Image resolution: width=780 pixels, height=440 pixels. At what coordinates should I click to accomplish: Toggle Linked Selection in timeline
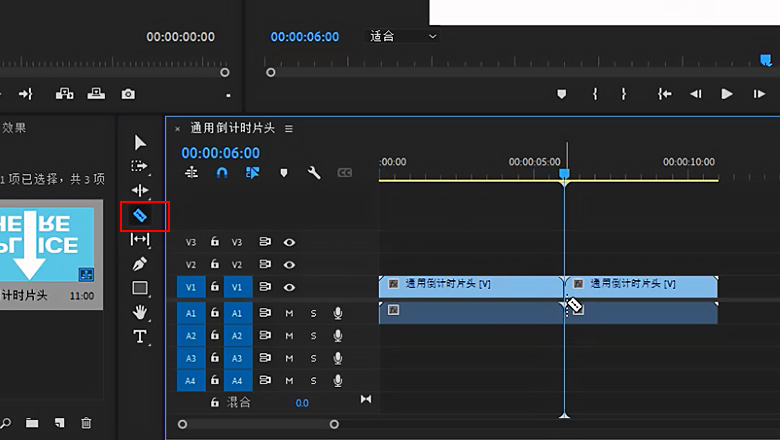click(x=252, y=173)
